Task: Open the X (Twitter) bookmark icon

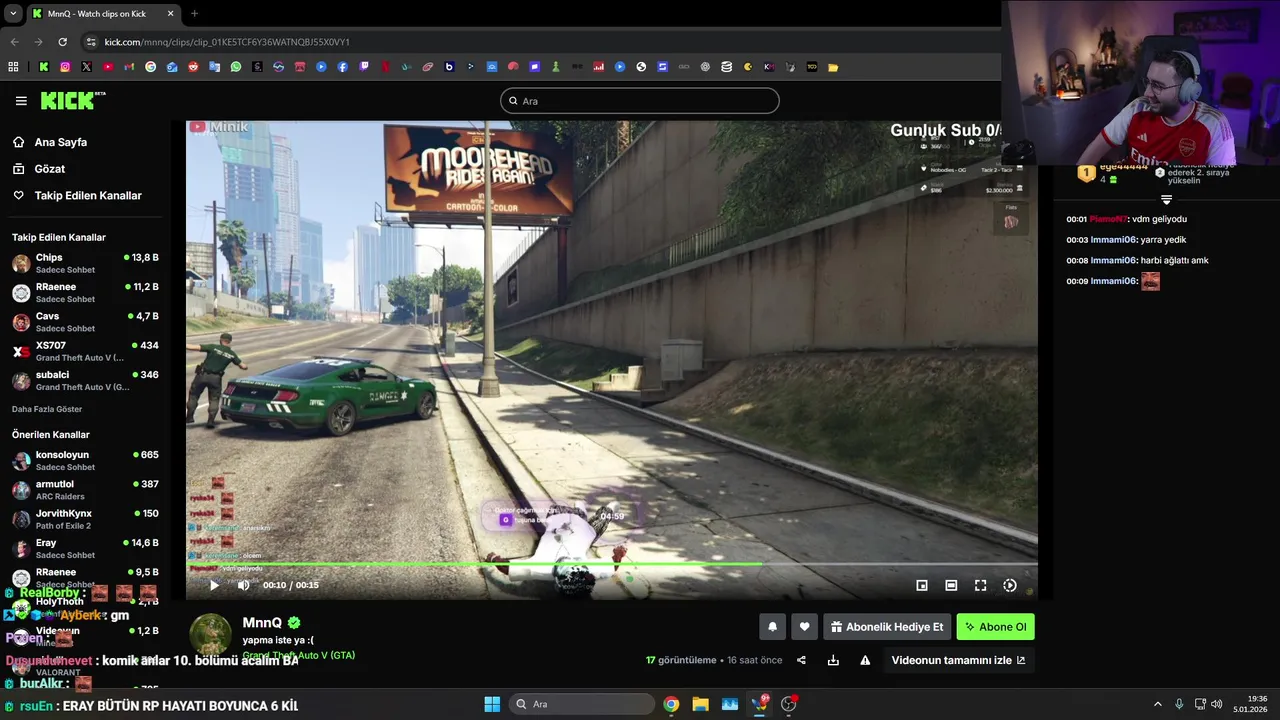Action: pos(86,67)
